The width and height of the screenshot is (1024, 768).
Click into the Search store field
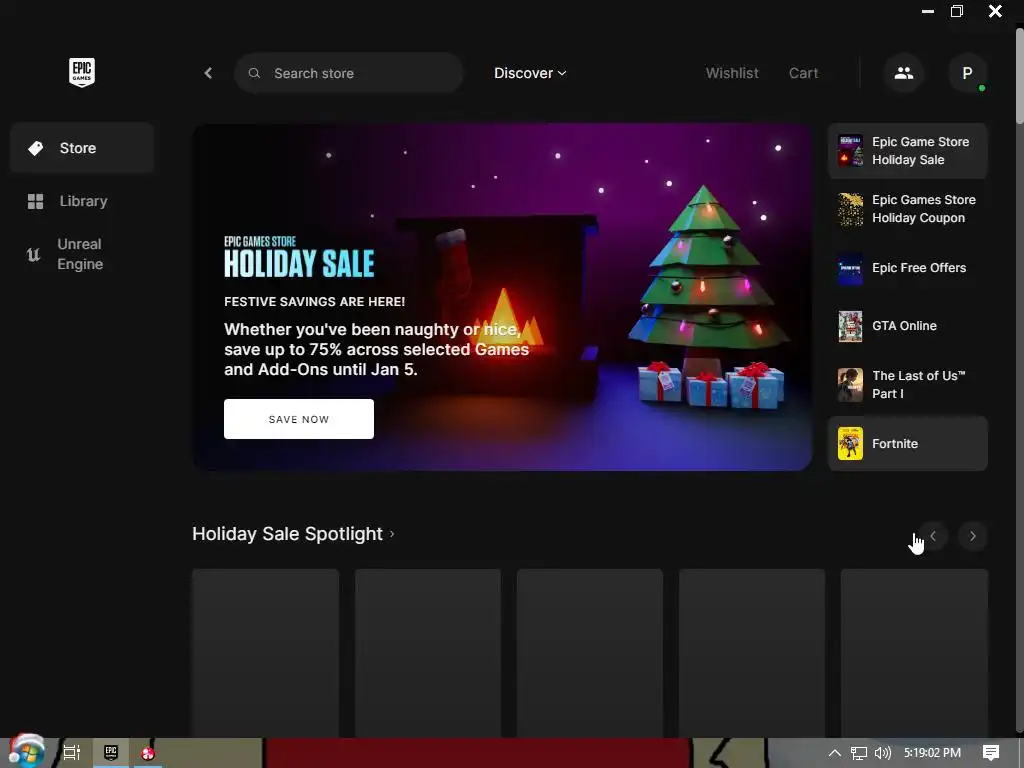click(x=349, y=73)
